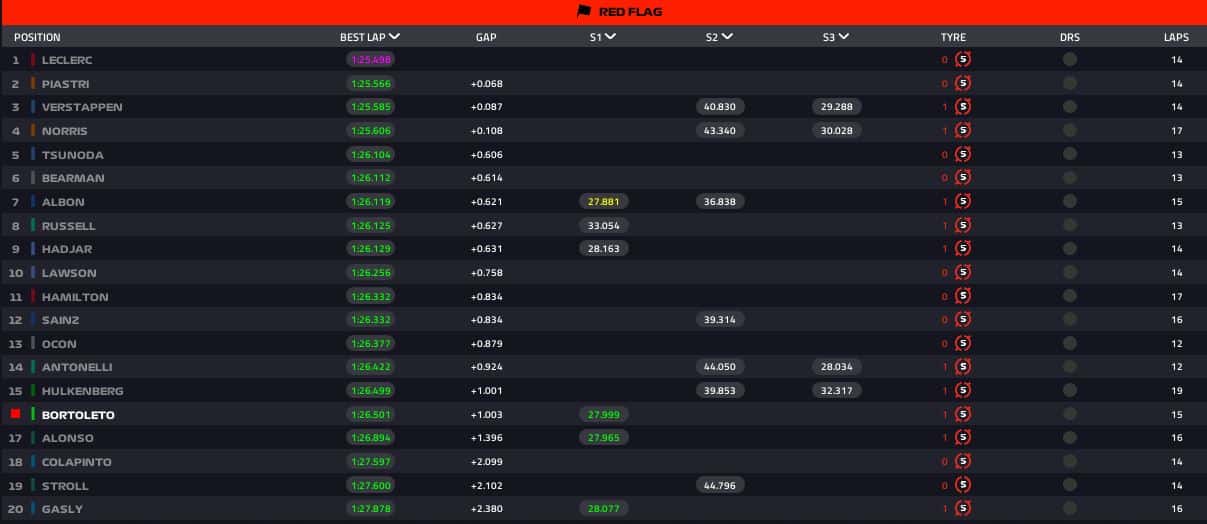1207x524 pixels.
Task: Select driver name ALONSO
Action: (68, 439)
